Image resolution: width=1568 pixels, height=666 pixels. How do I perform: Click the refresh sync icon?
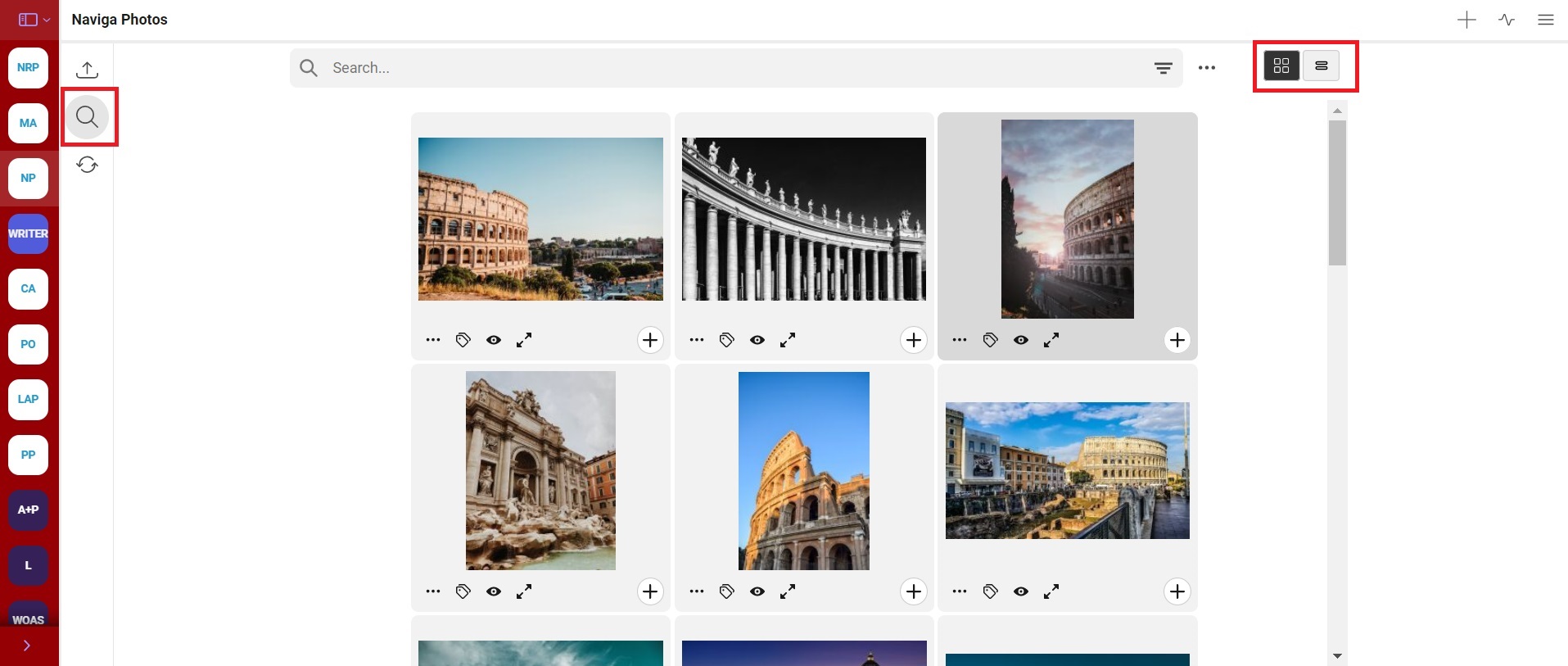tap(87, 165)
